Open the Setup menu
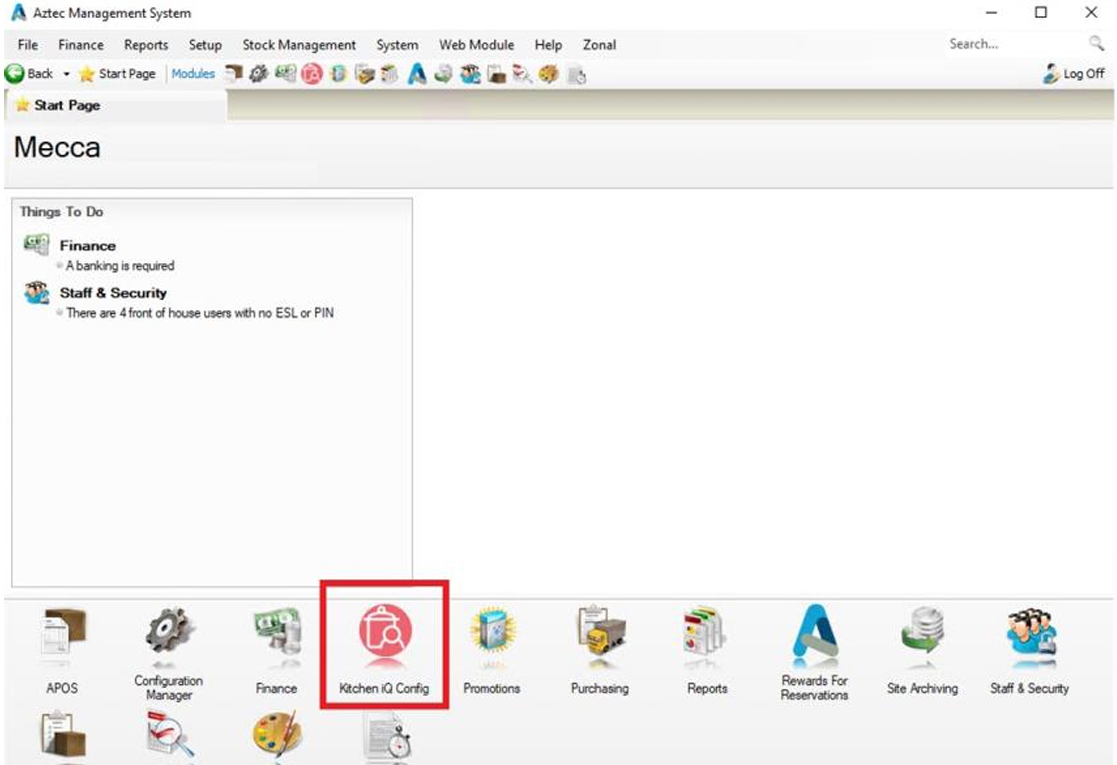The image size is (1117, 765). point(205,45)
